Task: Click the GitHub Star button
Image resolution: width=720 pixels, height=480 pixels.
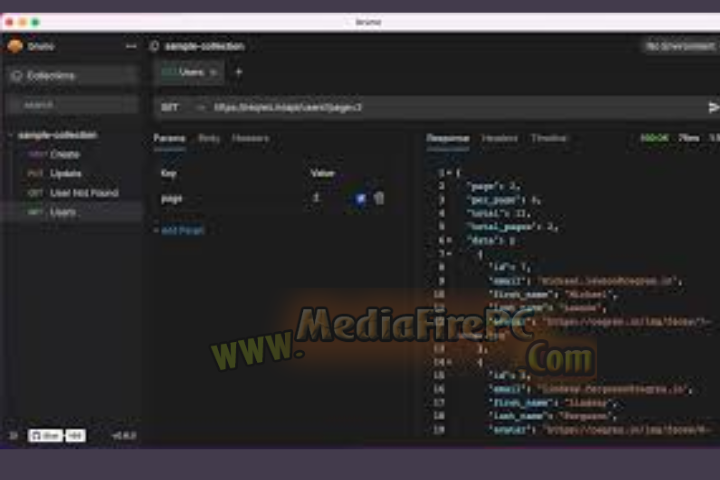Action: click(45, 435)
